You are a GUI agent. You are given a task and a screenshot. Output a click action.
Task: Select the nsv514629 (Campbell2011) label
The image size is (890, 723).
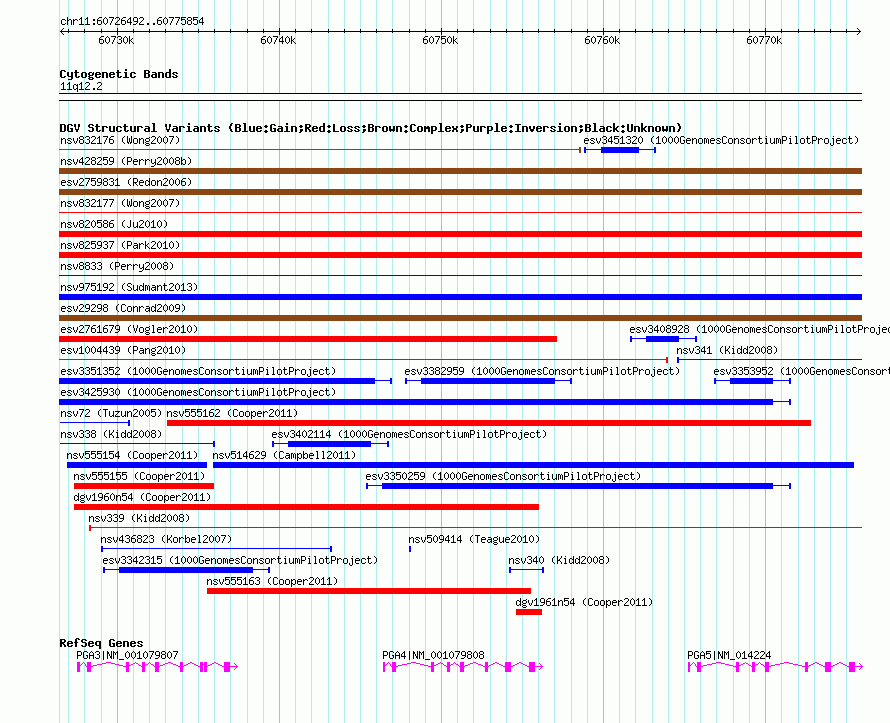pos(284,455)
